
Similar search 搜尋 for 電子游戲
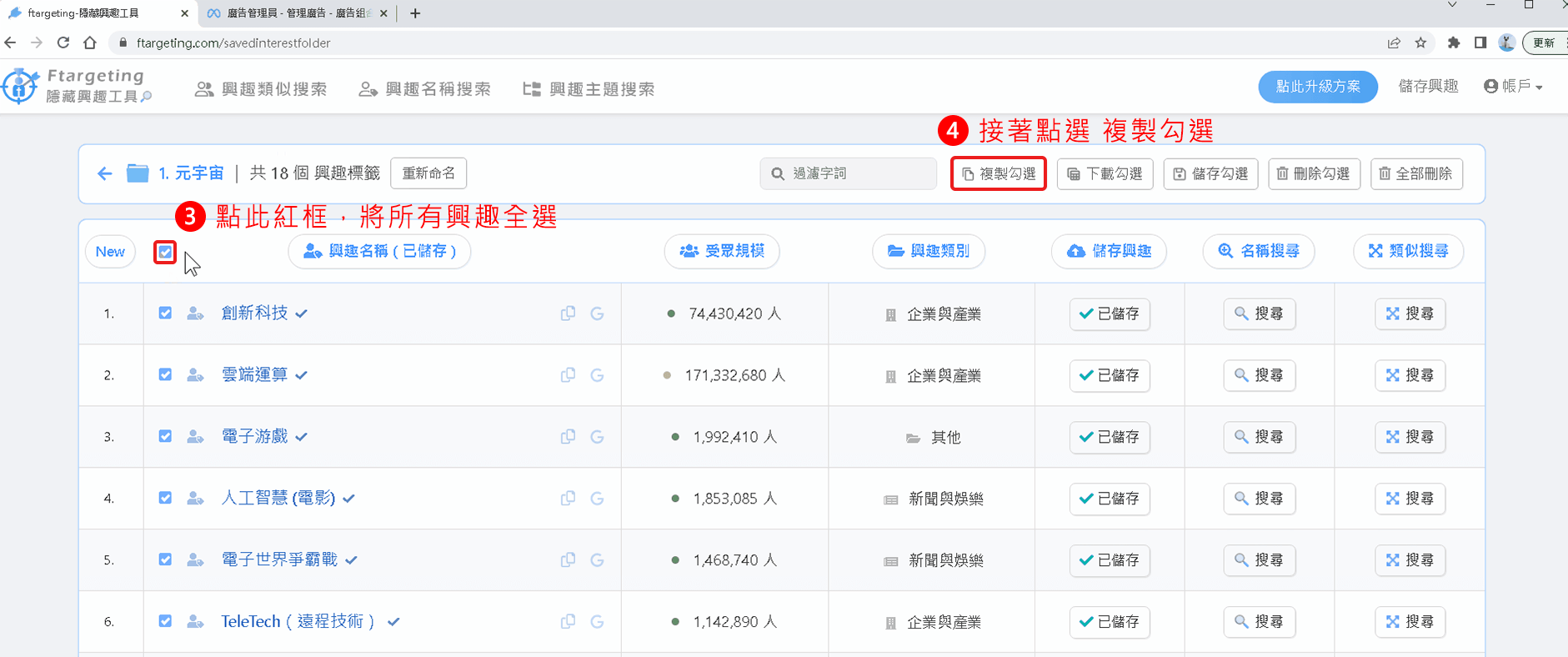point(1410,437)
